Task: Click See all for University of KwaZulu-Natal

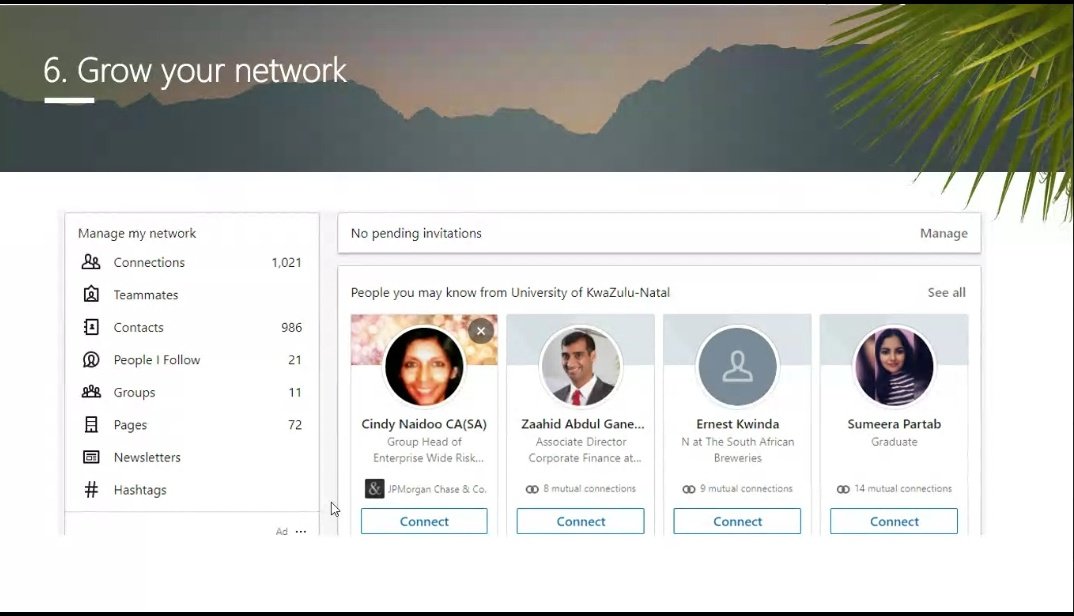Action: 947,293
